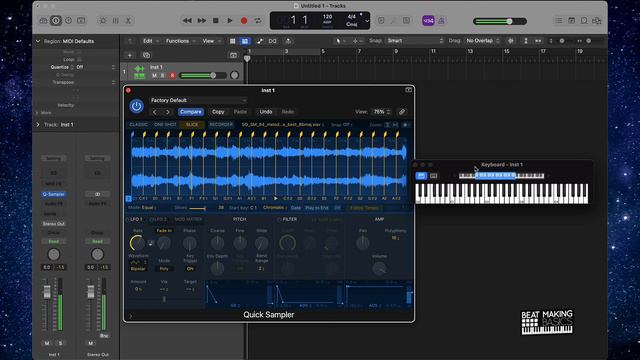Add a new track with plus button

tap(130, 55)
